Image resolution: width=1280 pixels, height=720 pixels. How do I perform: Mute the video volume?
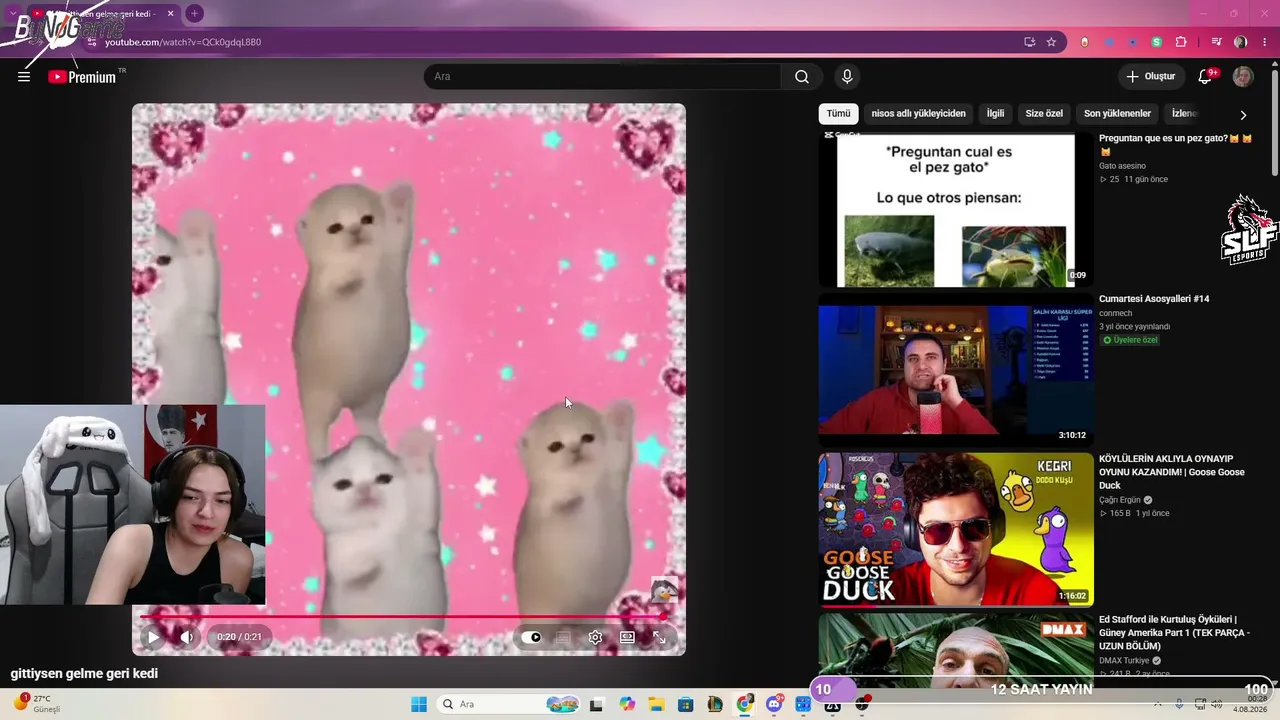click(186, 637)
